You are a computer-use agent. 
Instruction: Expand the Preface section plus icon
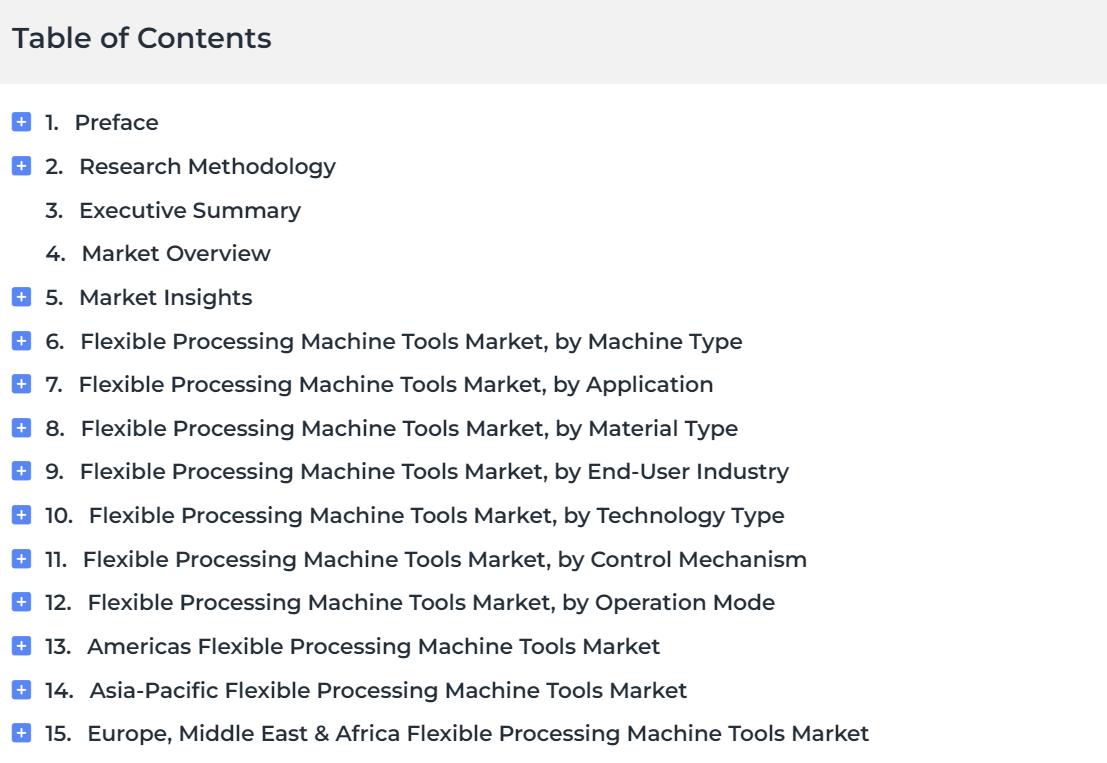[x=21, y=122]
